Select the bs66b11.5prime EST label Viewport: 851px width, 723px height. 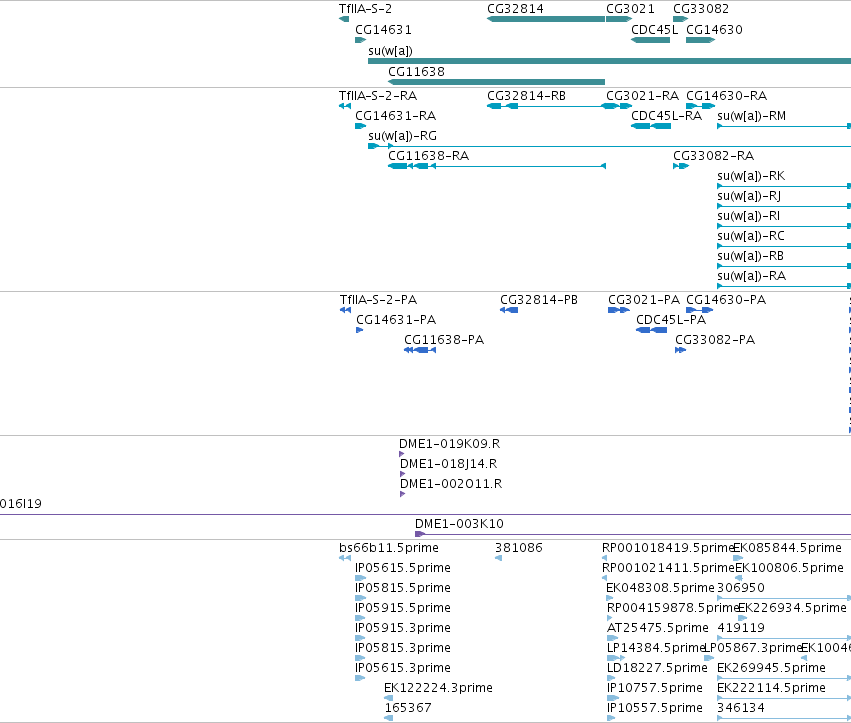coord(389,548)
